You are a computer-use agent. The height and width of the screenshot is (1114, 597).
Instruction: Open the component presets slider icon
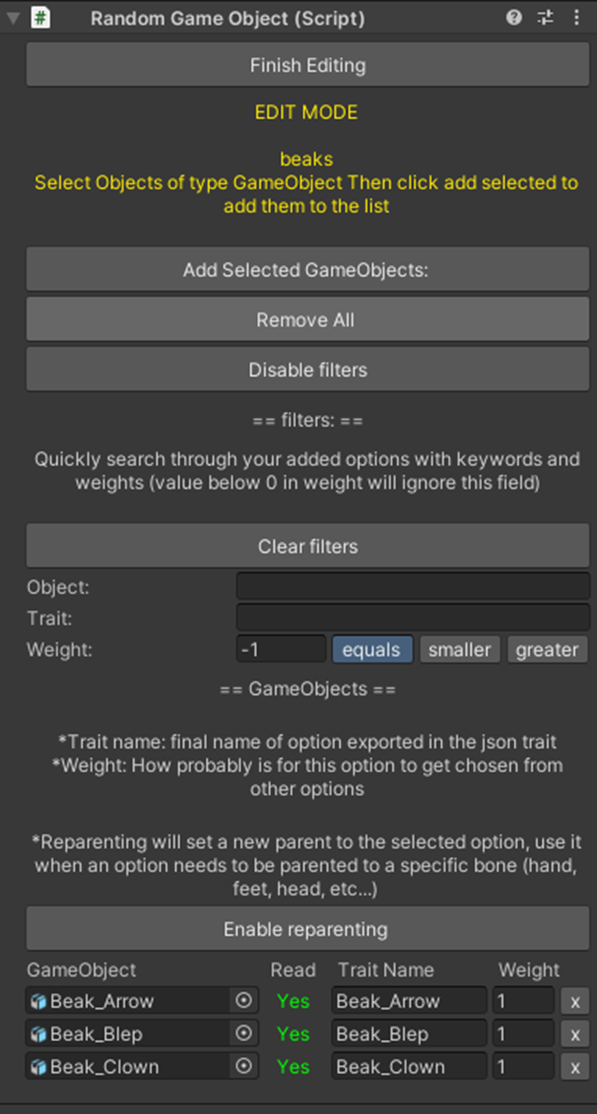[x=545, y=18]
